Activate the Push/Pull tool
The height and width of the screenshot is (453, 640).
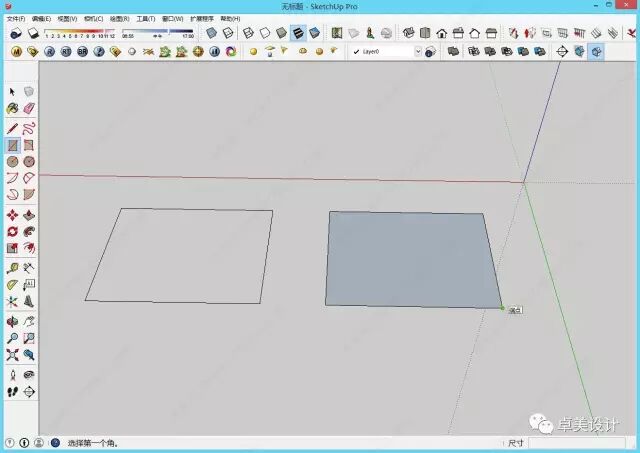pyautogui.click(x=29, y=215)
